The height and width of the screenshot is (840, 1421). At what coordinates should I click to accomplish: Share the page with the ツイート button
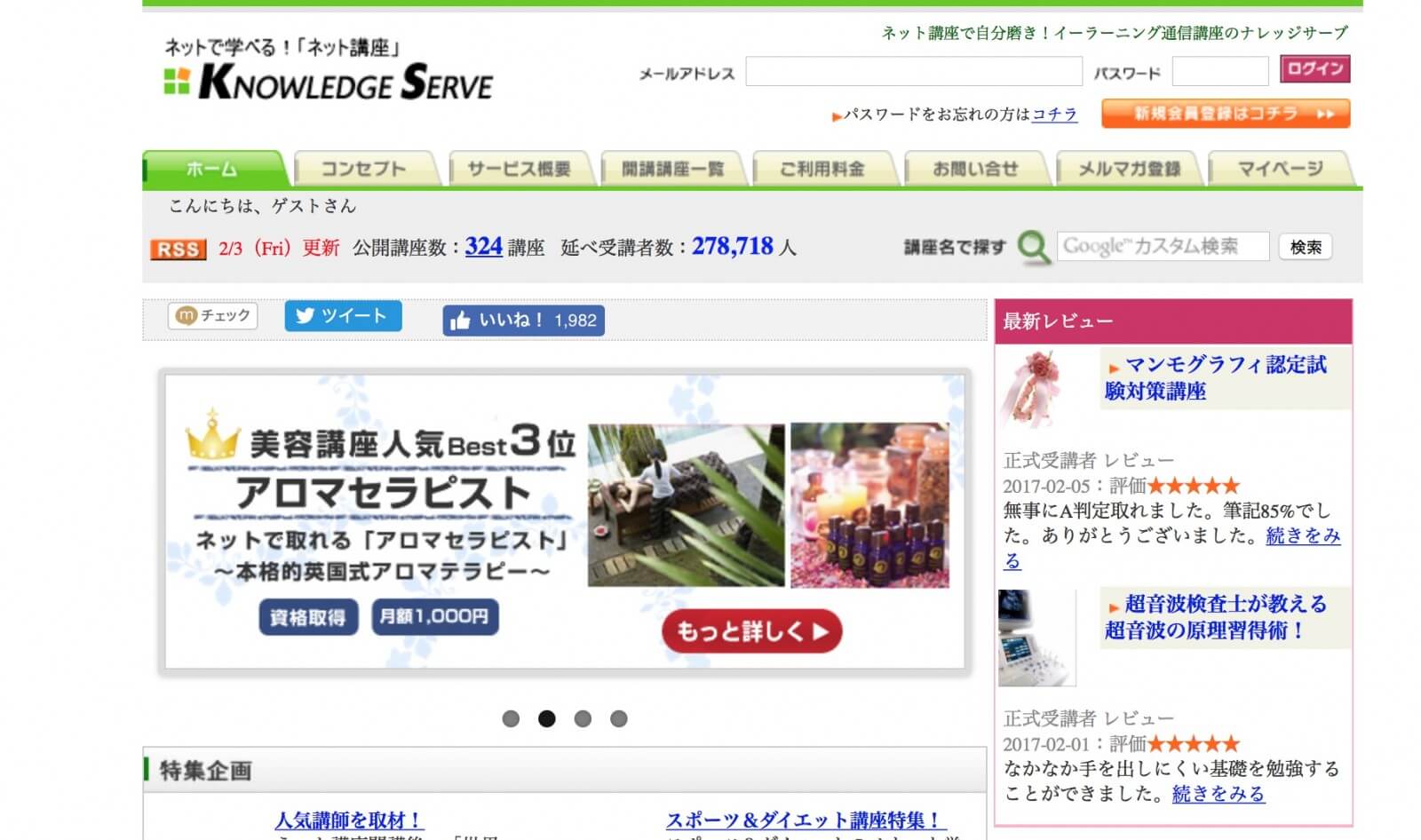[343, 315]
